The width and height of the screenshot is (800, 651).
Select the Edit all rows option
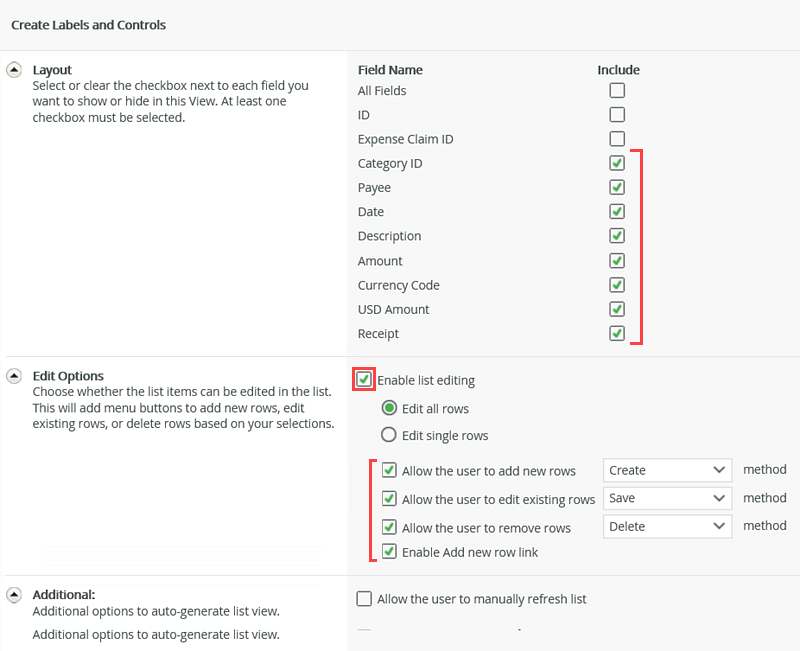pos(390,409)
